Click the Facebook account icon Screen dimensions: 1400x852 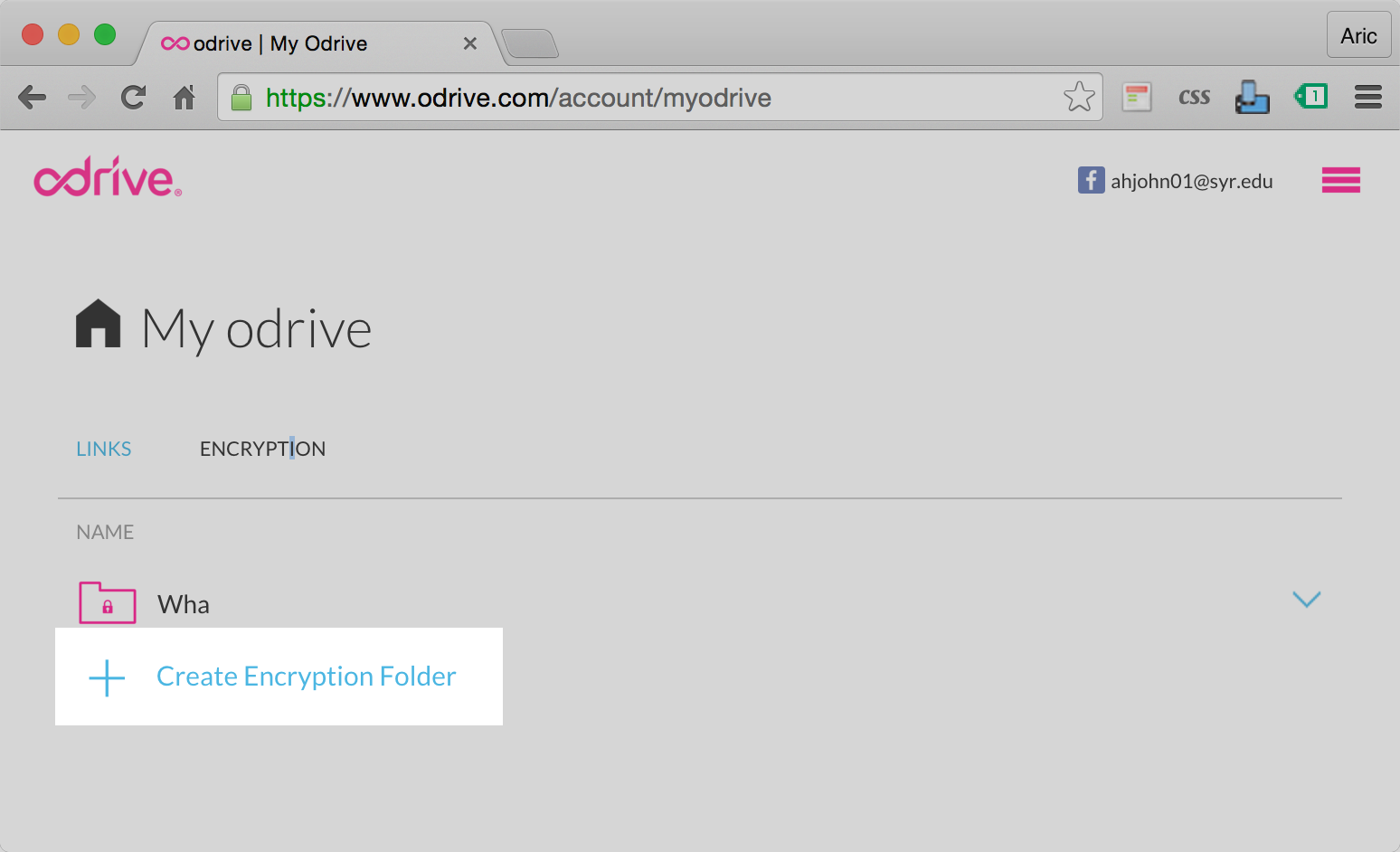point(1091,180)
